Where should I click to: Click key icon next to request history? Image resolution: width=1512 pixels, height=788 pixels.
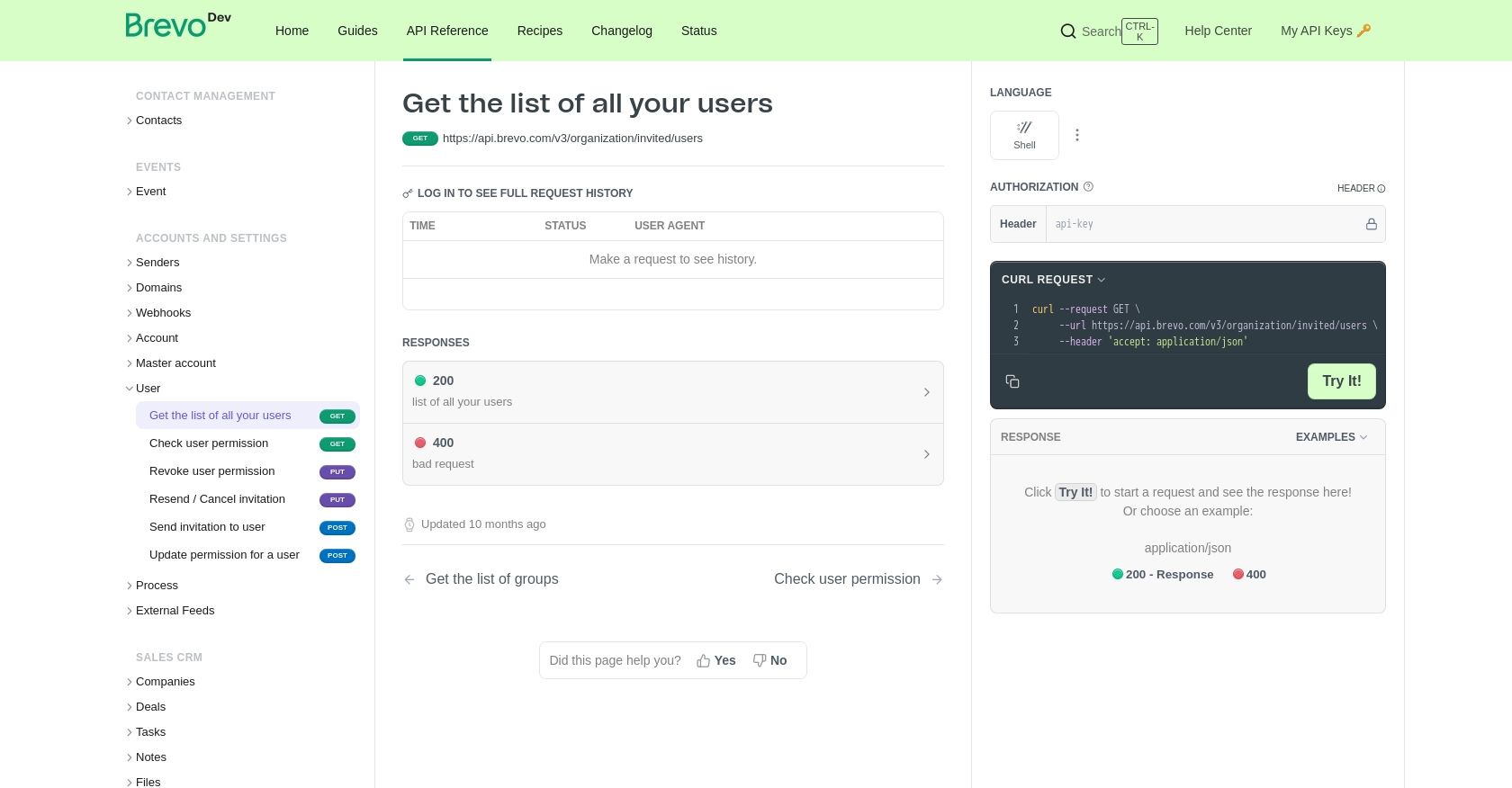[408, 193]
